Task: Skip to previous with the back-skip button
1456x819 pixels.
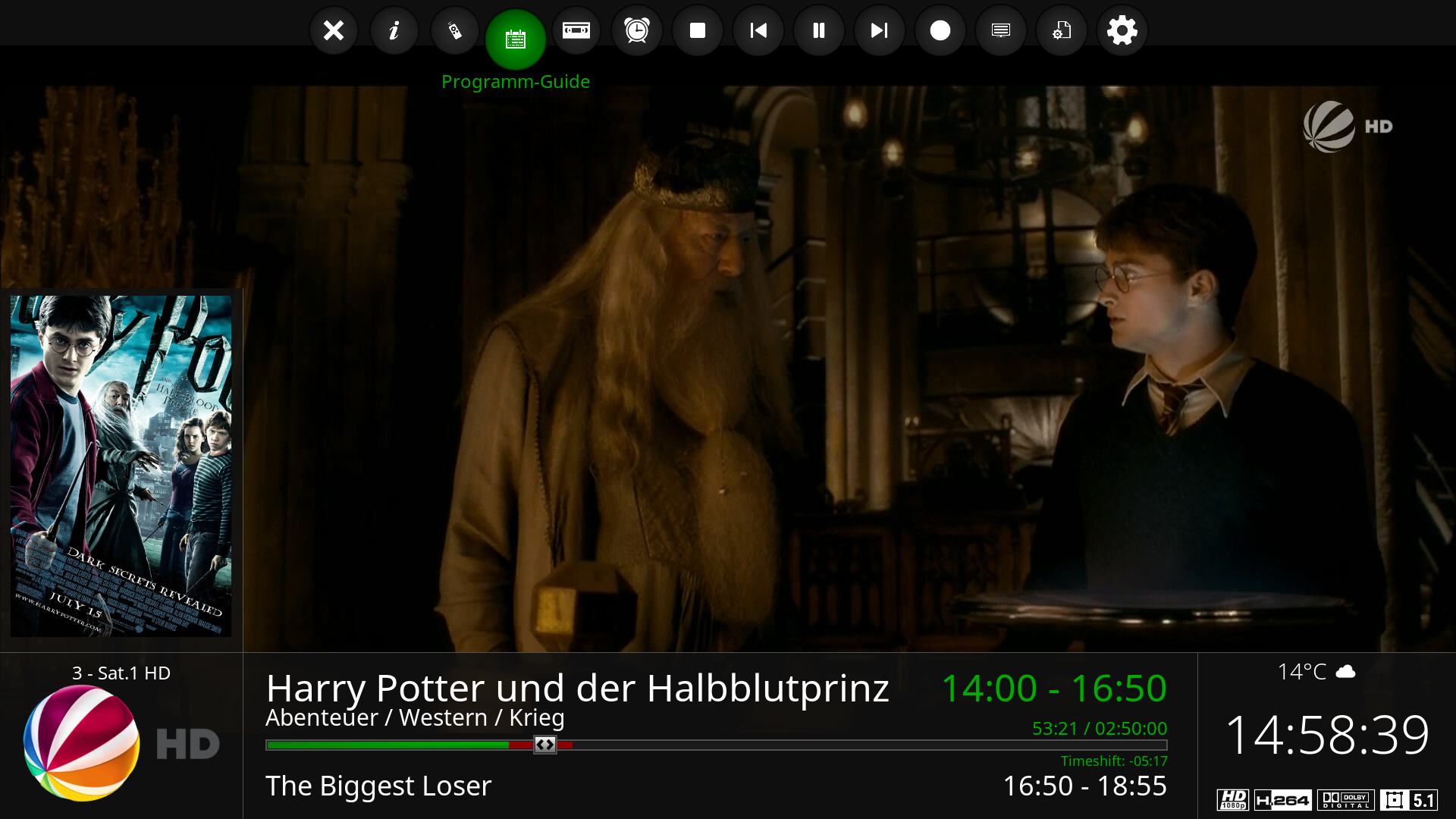Action: click(758, 30)
